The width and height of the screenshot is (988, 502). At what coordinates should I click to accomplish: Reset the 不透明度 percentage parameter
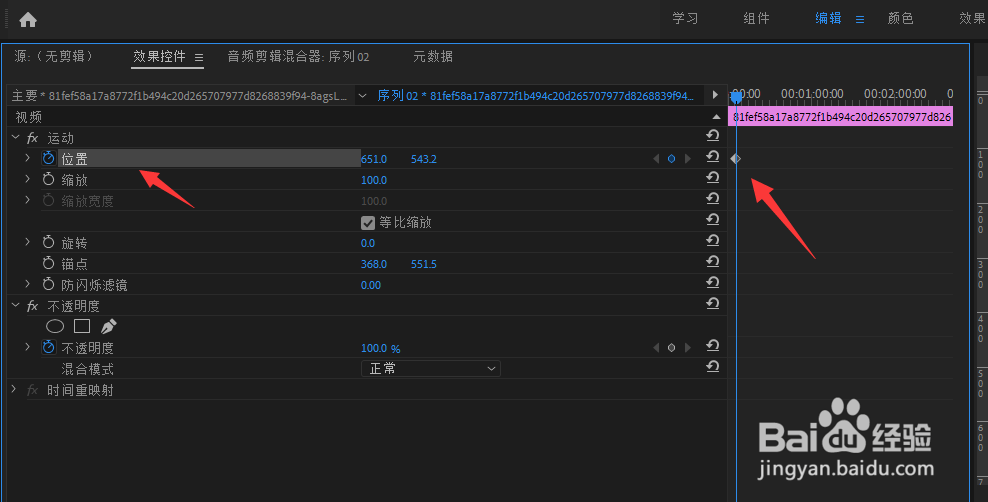[713, 346]
